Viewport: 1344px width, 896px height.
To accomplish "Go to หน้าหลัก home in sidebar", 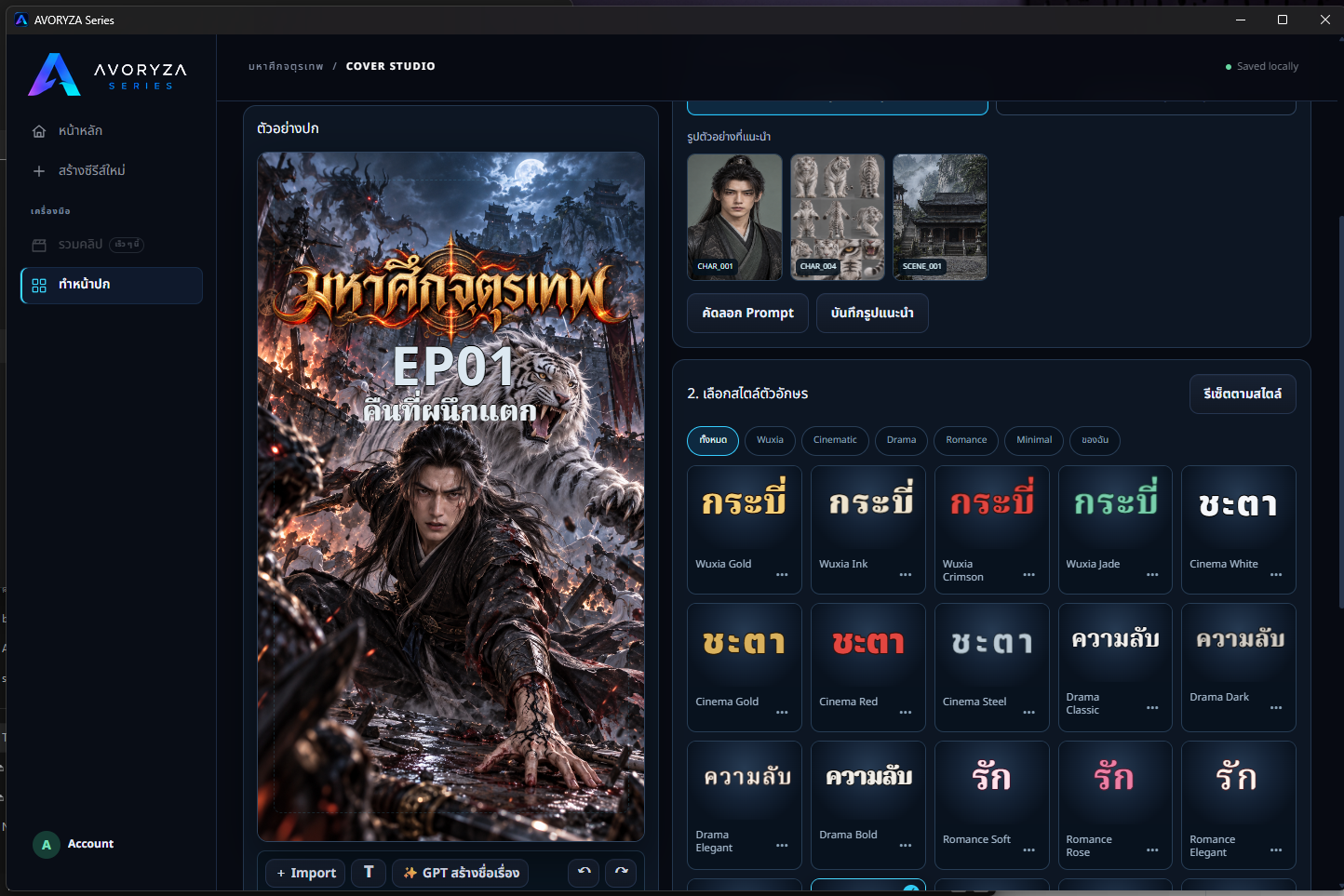I will pyautogui.click(x=112, y=131).
